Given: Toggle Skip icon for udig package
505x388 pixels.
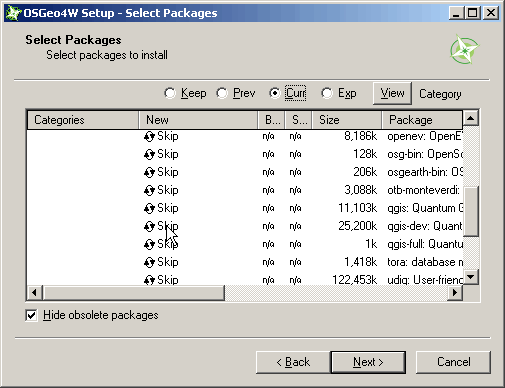Looking at the screenshot, I should [149, 280].
